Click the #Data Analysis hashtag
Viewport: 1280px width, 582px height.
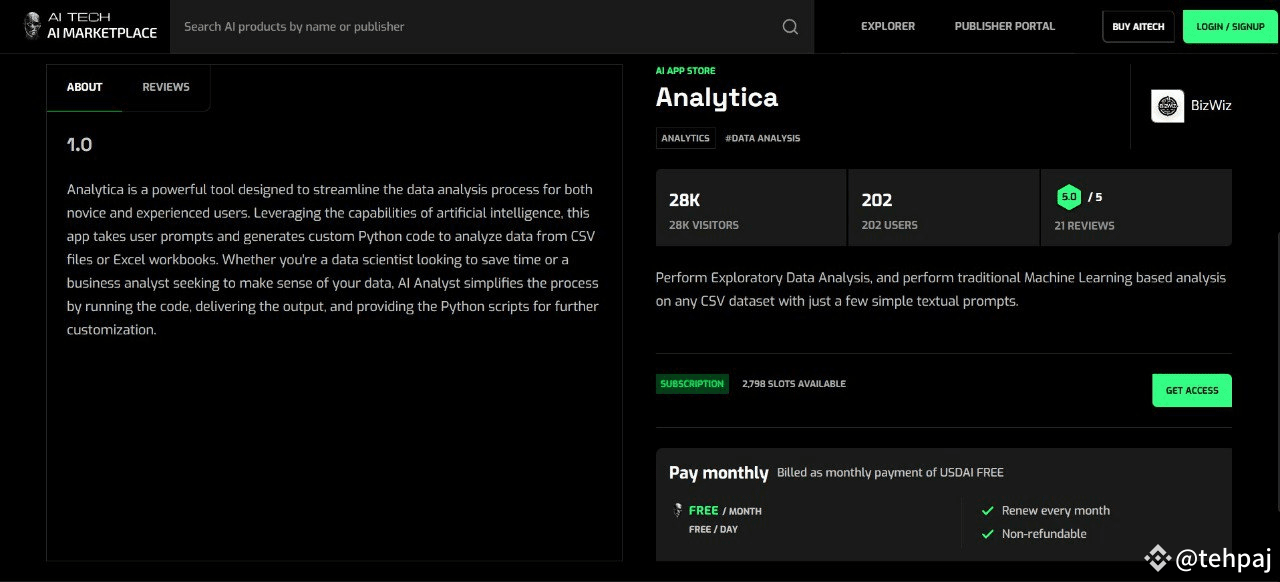(x=762, y=138)
